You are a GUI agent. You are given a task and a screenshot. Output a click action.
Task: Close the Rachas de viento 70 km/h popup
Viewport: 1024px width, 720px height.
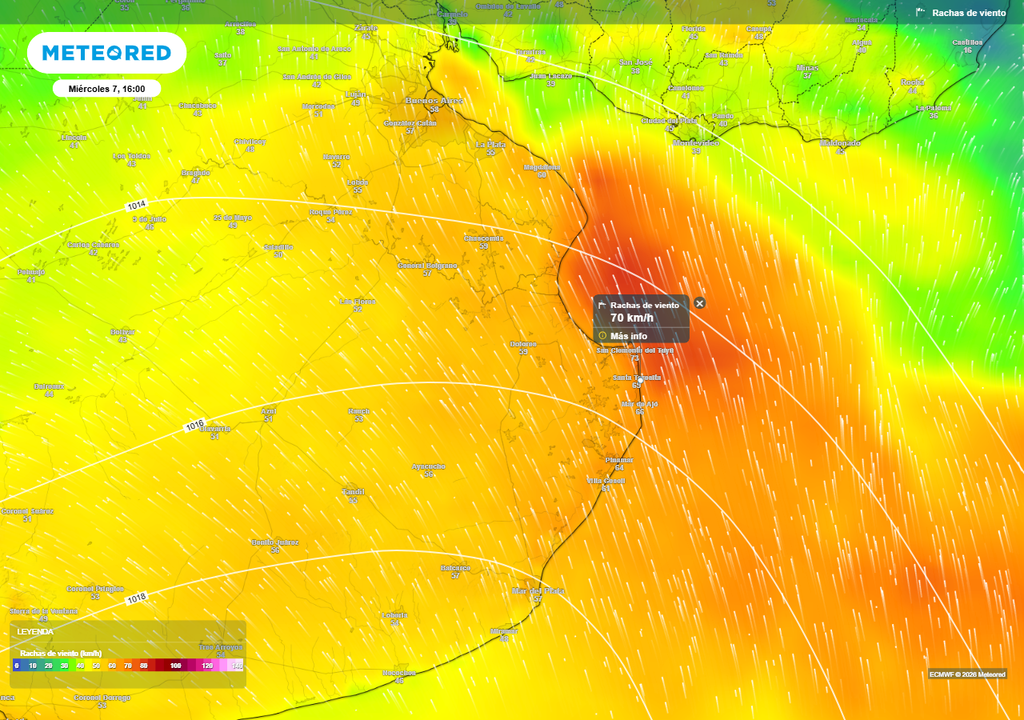700,303
